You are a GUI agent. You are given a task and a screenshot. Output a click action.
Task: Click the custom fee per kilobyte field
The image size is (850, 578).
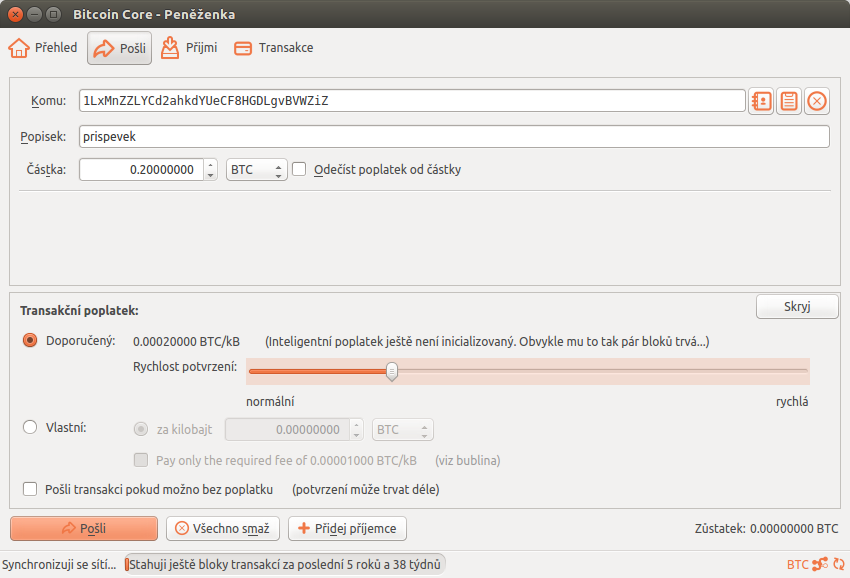click(288, 430)
